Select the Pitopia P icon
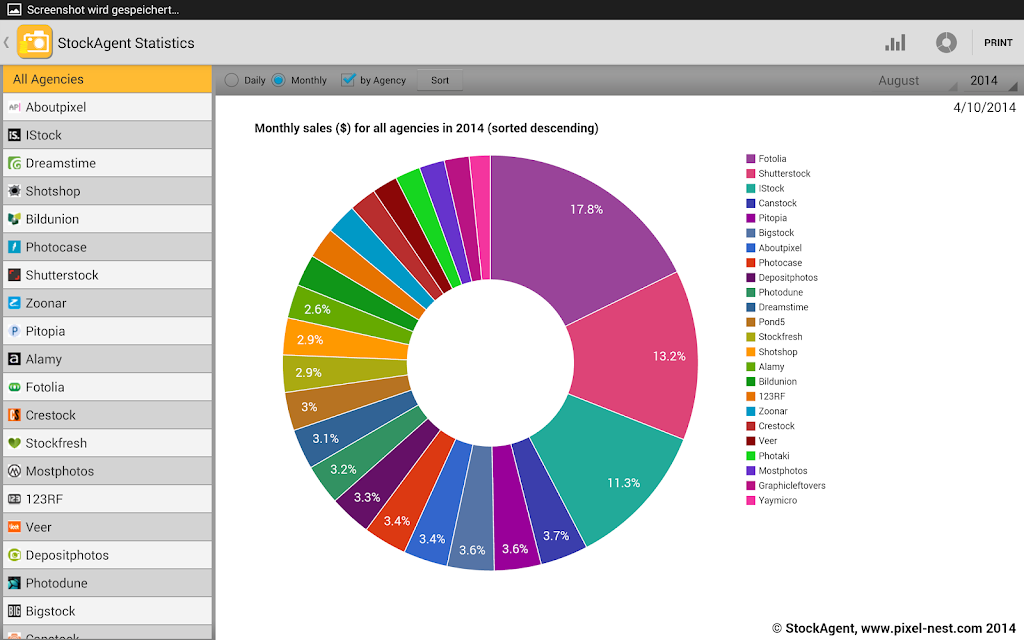Screen dimensions: 1024x640 click(x=14, y=331)
